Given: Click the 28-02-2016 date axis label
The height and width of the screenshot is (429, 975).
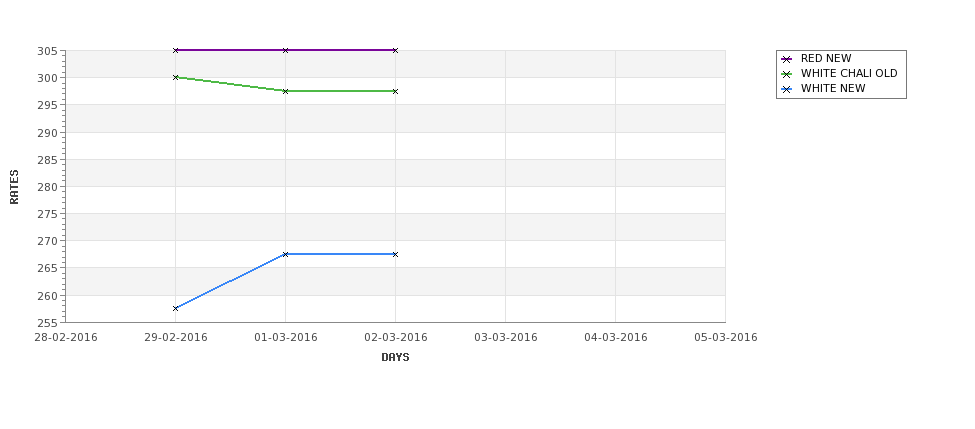Looking at the screenshot, I should 66,338.
